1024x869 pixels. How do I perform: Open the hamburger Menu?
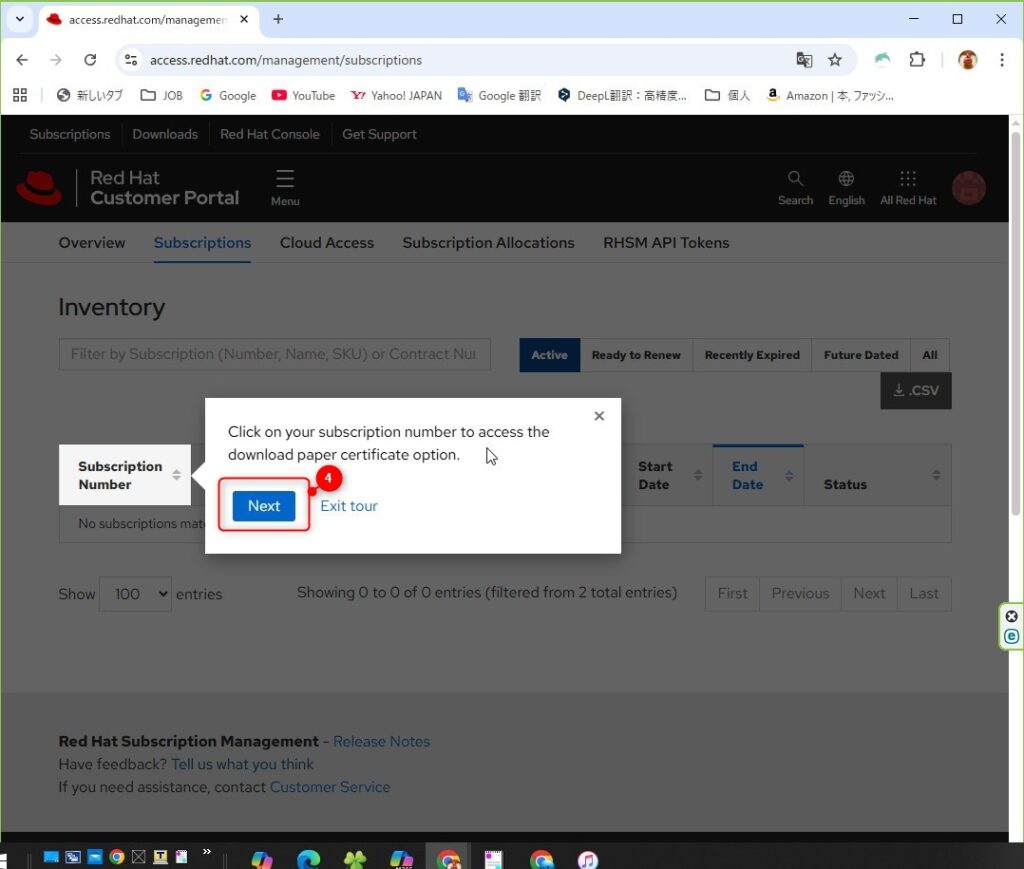(x=285, y=188)
